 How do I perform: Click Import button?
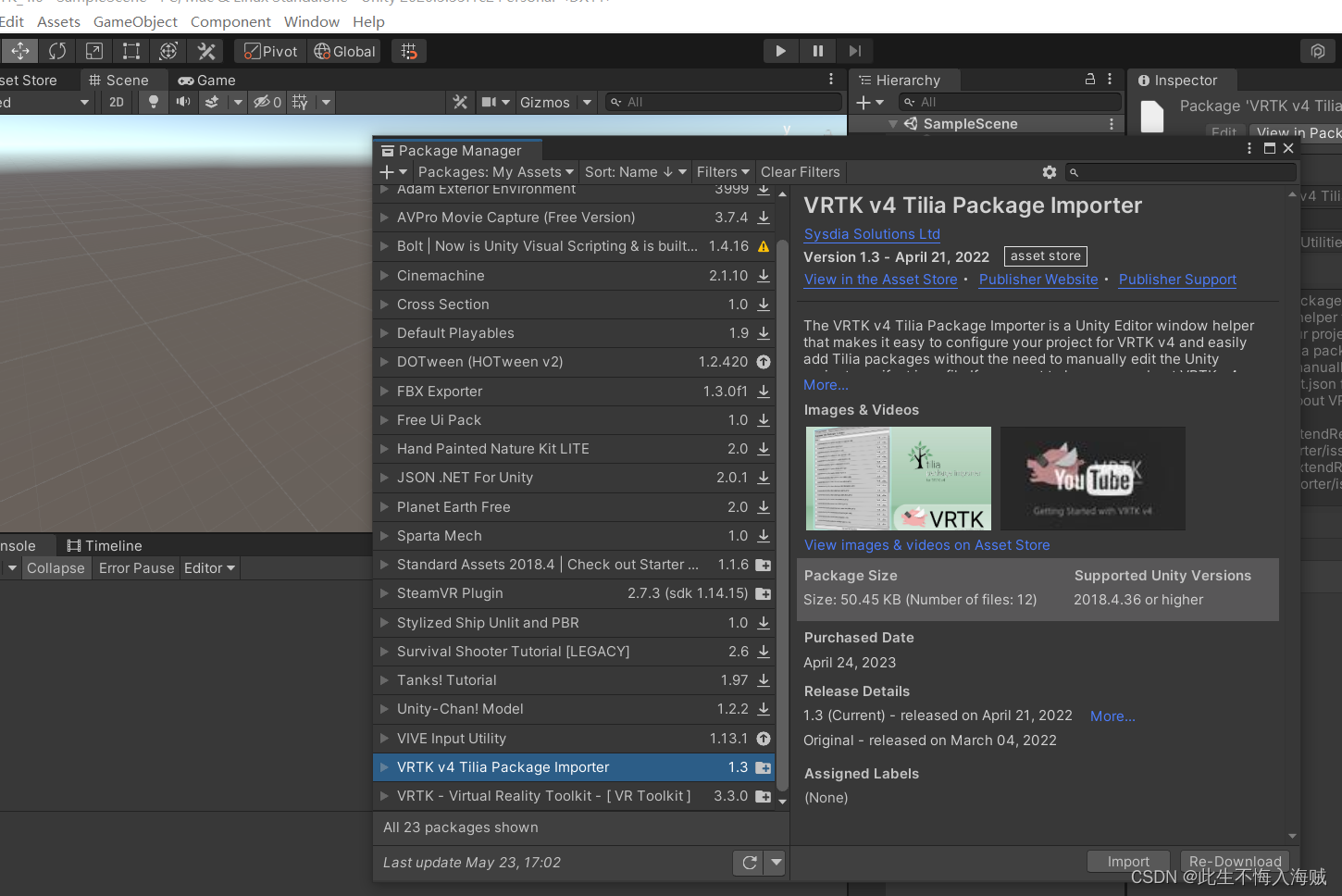pos(1128,862)
